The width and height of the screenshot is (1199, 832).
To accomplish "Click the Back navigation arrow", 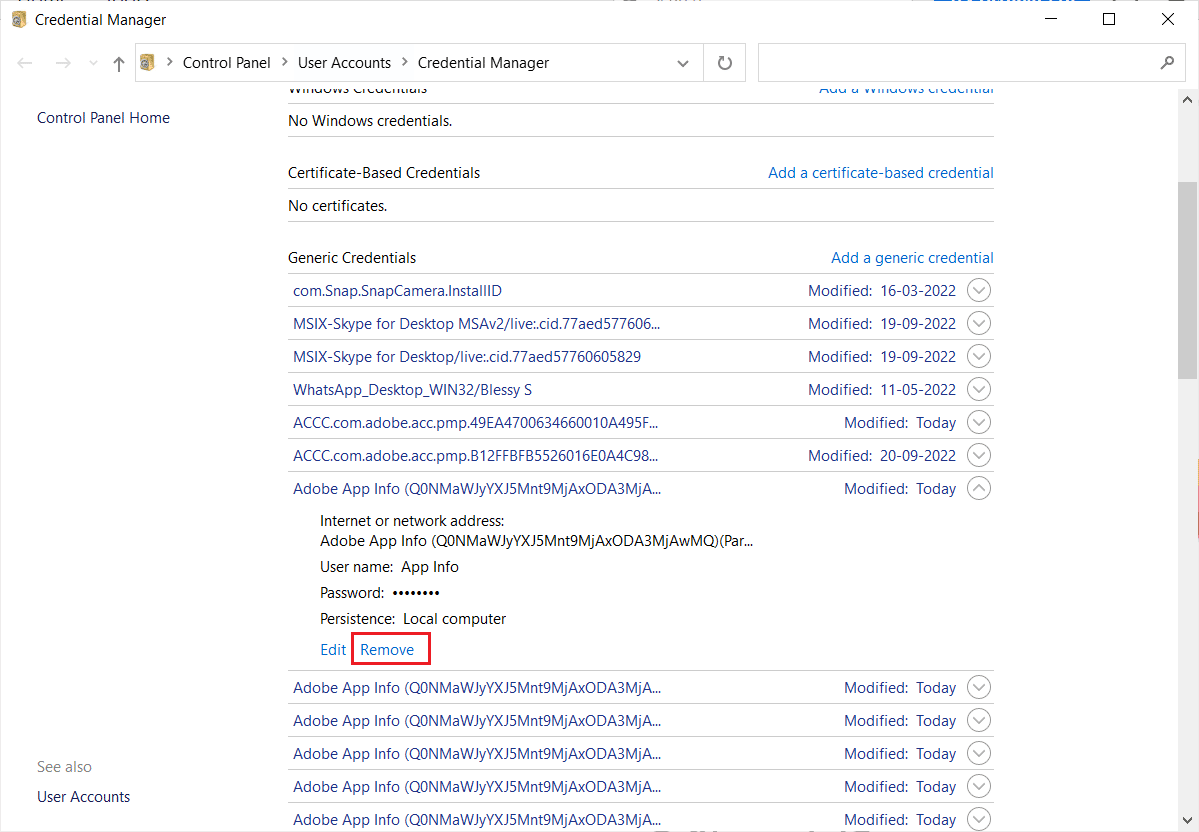I will tap(24, 63).
